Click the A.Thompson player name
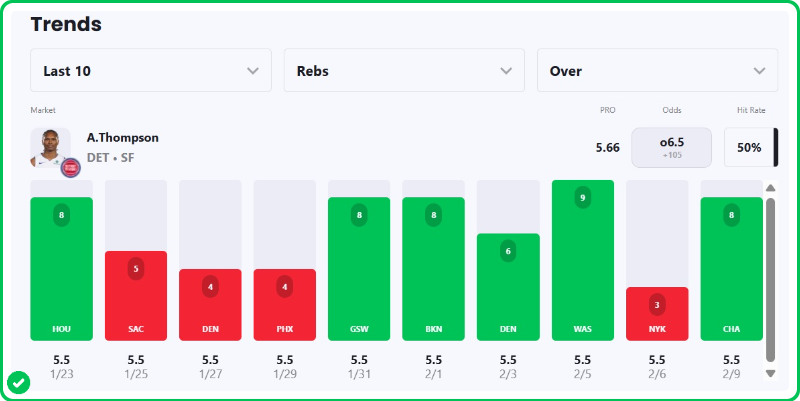Image resolution: width=800 pixels, height=401 pixels. [123, 137]
